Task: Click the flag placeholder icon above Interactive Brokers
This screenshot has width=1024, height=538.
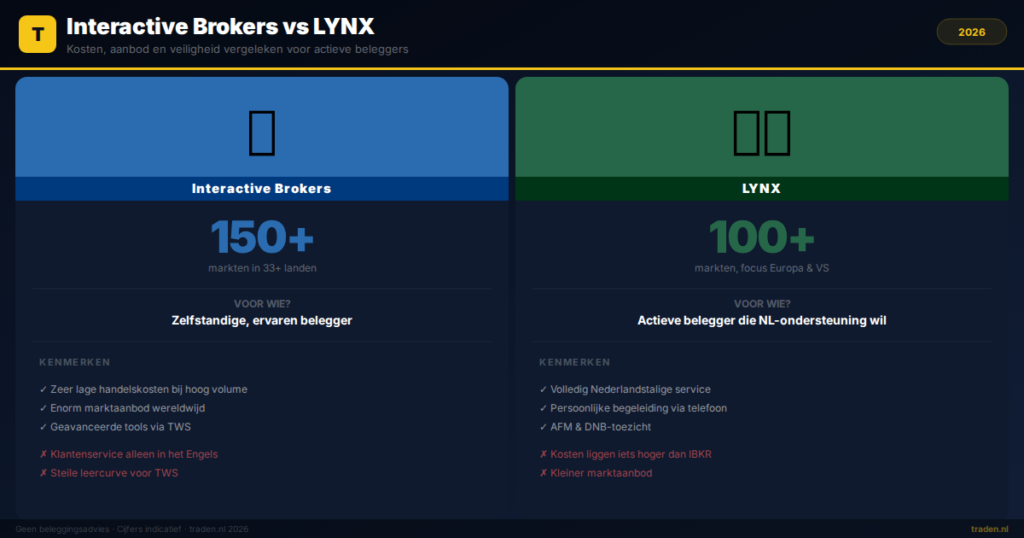Action: 262,133
